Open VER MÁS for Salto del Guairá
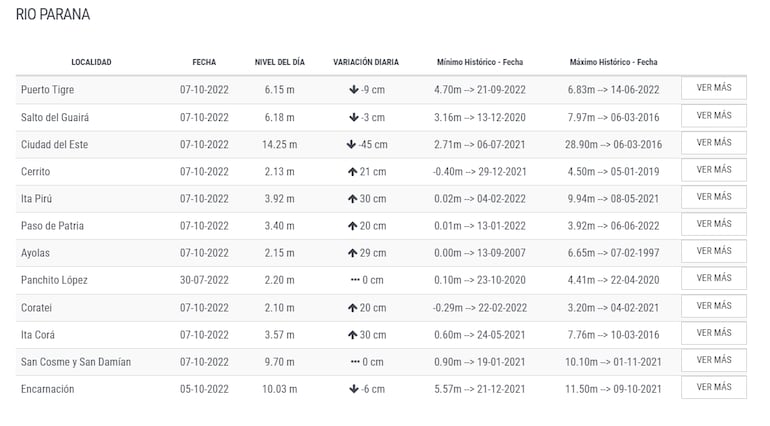The height and width of the screenshot is (426, 770). point(713,116)
